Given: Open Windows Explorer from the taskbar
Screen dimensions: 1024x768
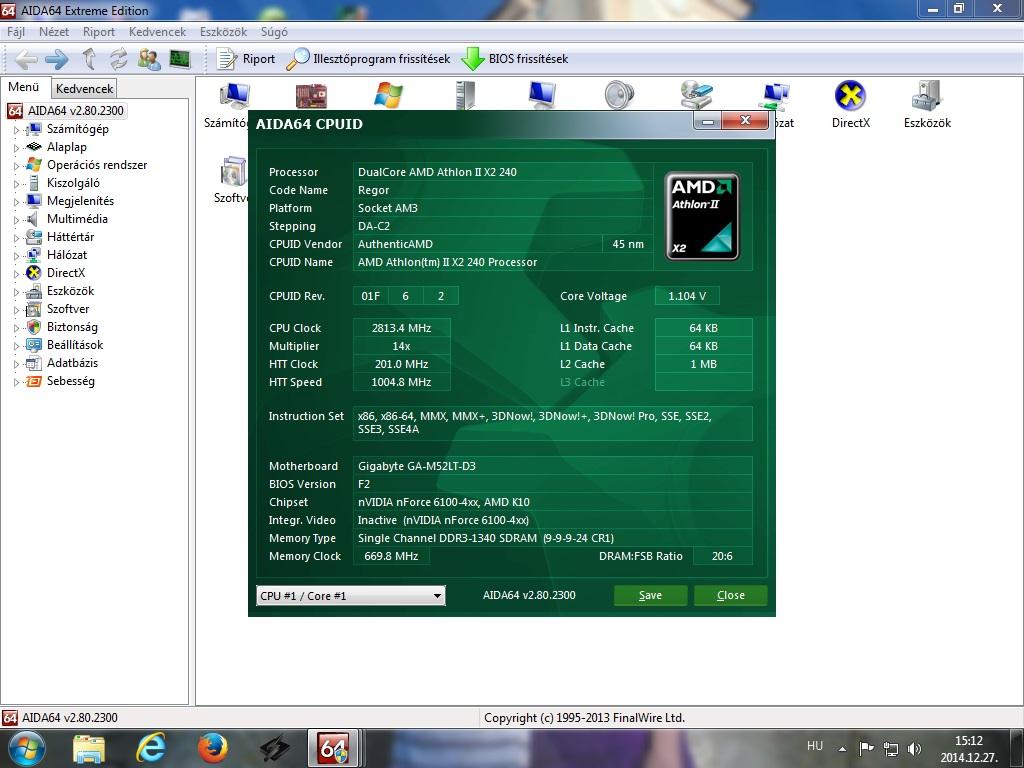Looking at the screenshot, I should click(x=89, y=748).
